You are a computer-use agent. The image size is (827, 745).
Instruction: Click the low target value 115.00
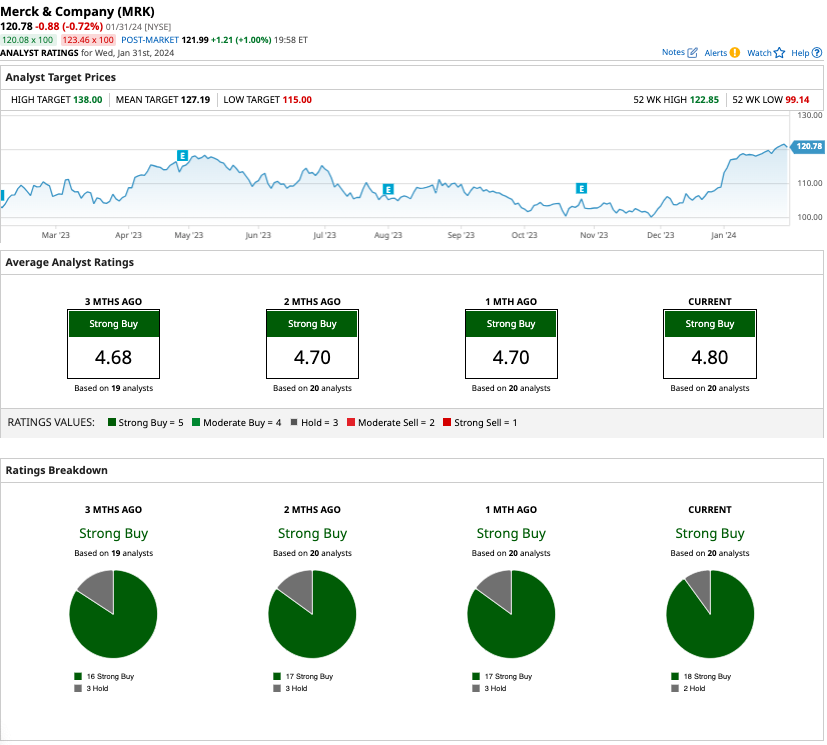[x=297, y=100]
